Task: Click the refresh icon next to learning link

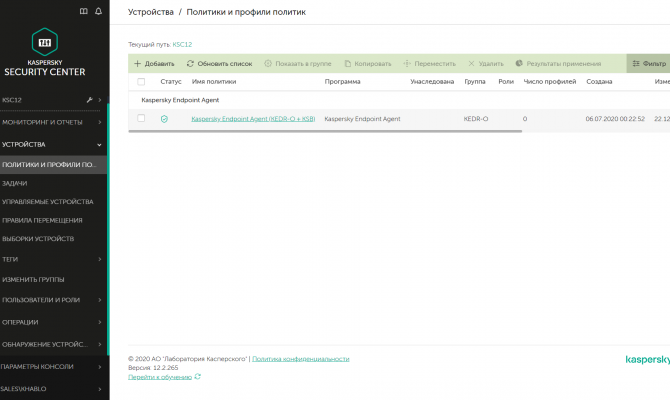Action: pyautogui.click(x=197, y=376)
